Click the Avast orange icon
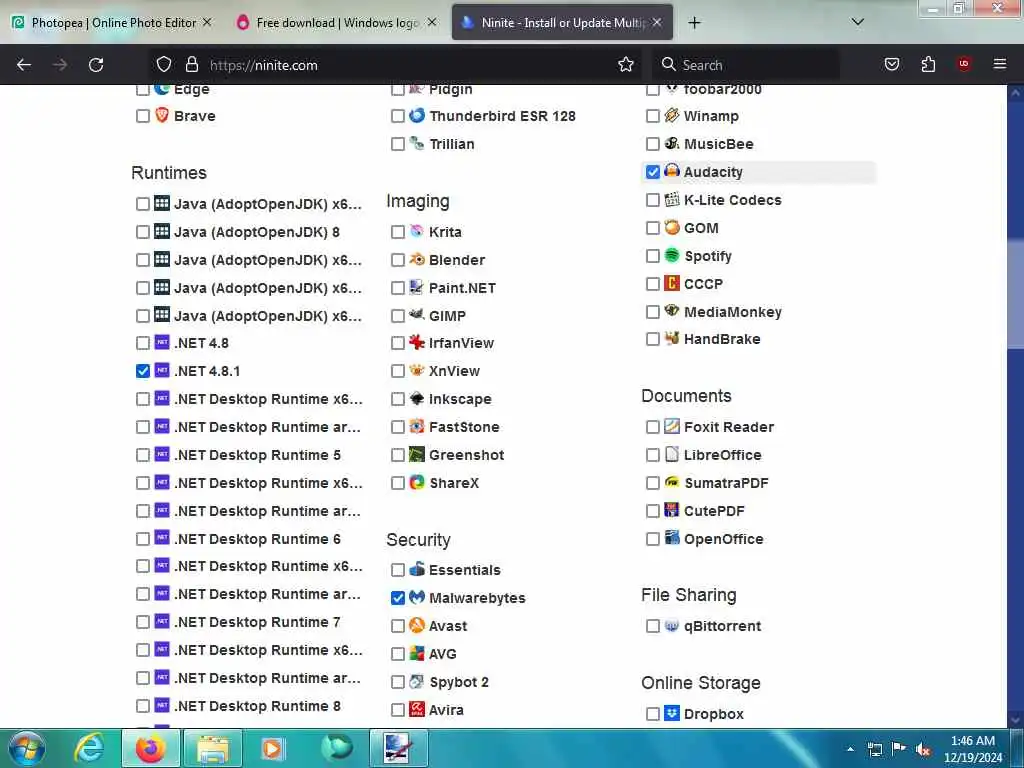The image size is (1024, 768). (x=417, y=625)
